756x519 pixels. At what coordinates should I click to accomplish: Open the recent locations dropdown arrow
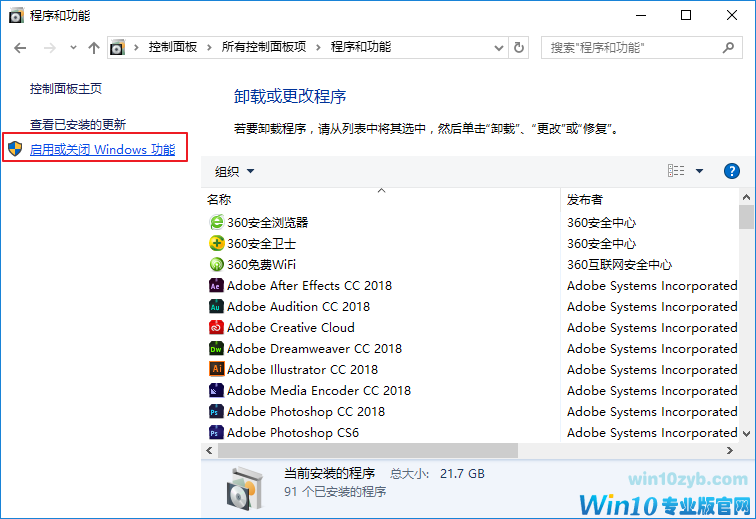point(73,48)
